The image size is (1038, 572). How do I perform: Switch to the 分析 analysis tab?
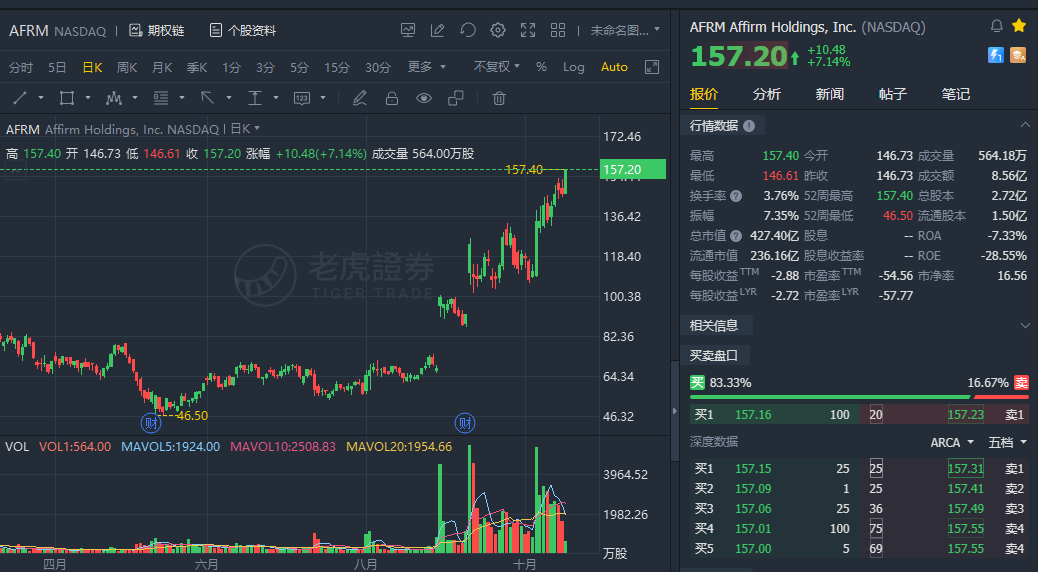pyautogui.click(x=767, y=94)
